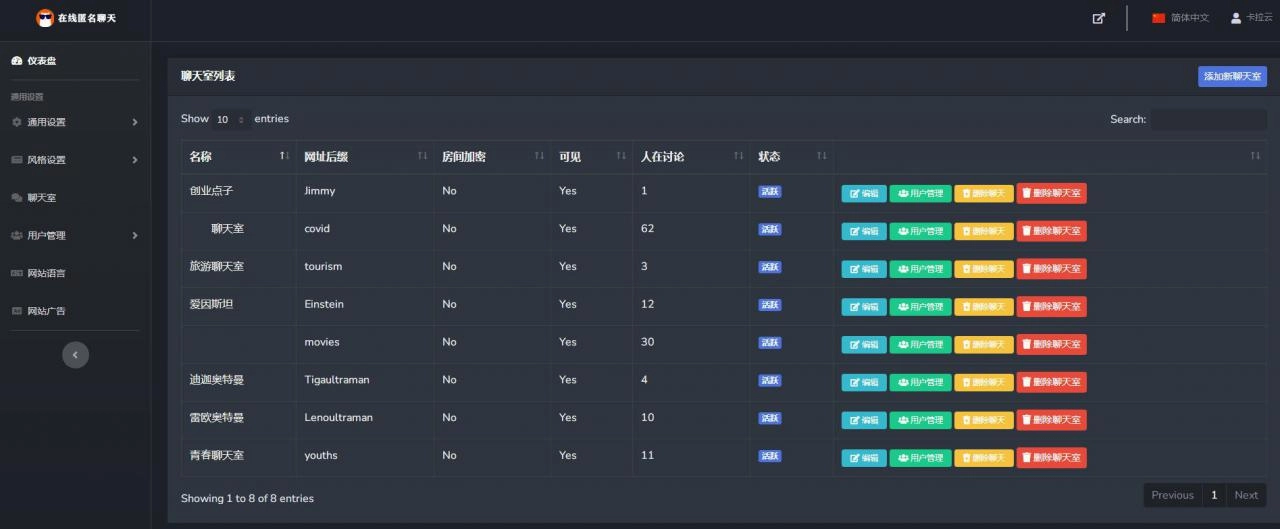The image size is (1280, 529).
Task: Click red 删除聊天室 button for movies row
Action: (1051, 345)
